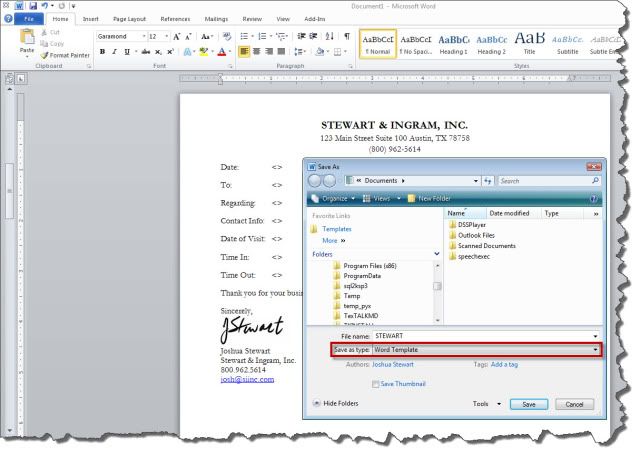Open the Organize menu
640x454 pixels.
point(333,198)
